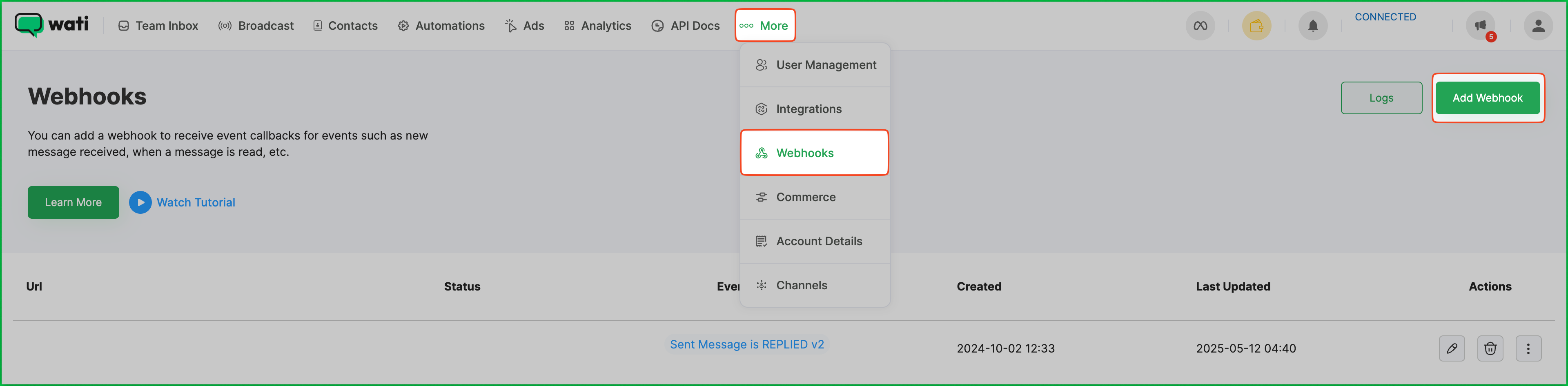The image size is (1568, 386).
Task: Delete the webhook with trash icon
Action: [1490, 348]
